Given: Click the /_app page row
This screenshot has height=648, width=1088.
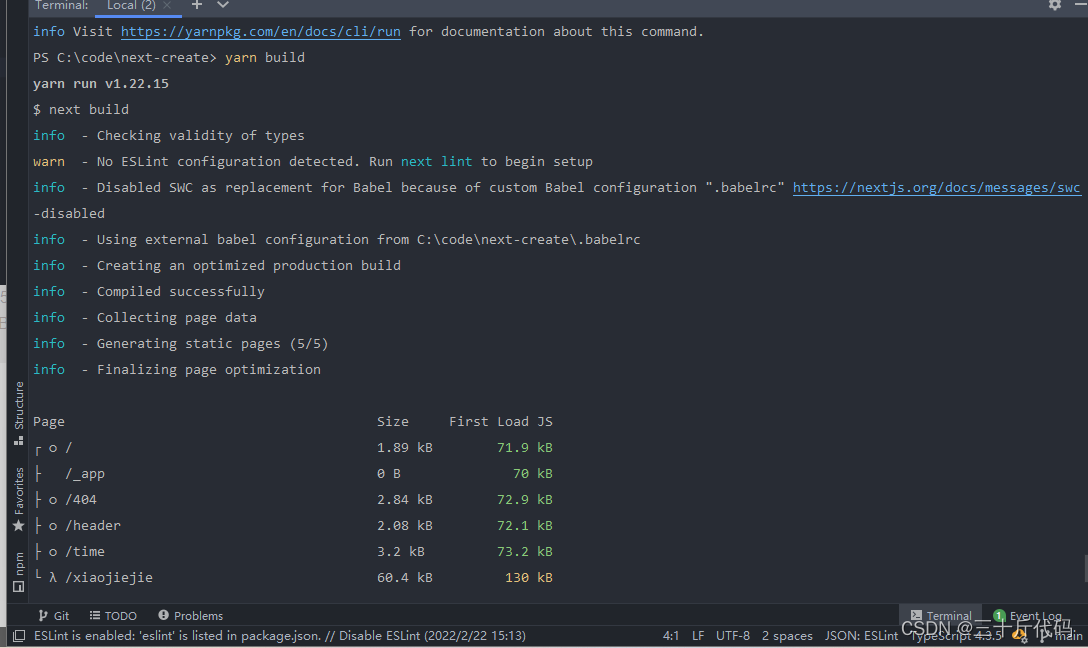Looking at the screenshot, I should 293,473.
